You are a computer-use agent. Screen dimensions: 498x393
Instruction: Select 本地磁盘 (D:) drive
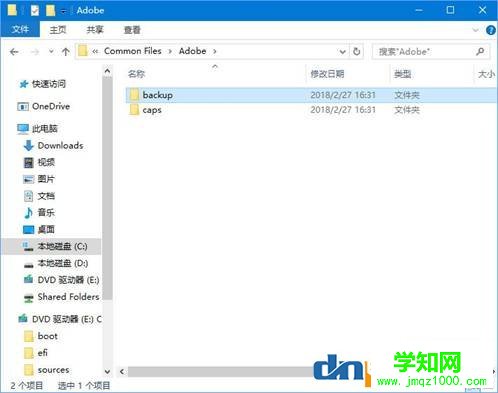click(63, 263)
